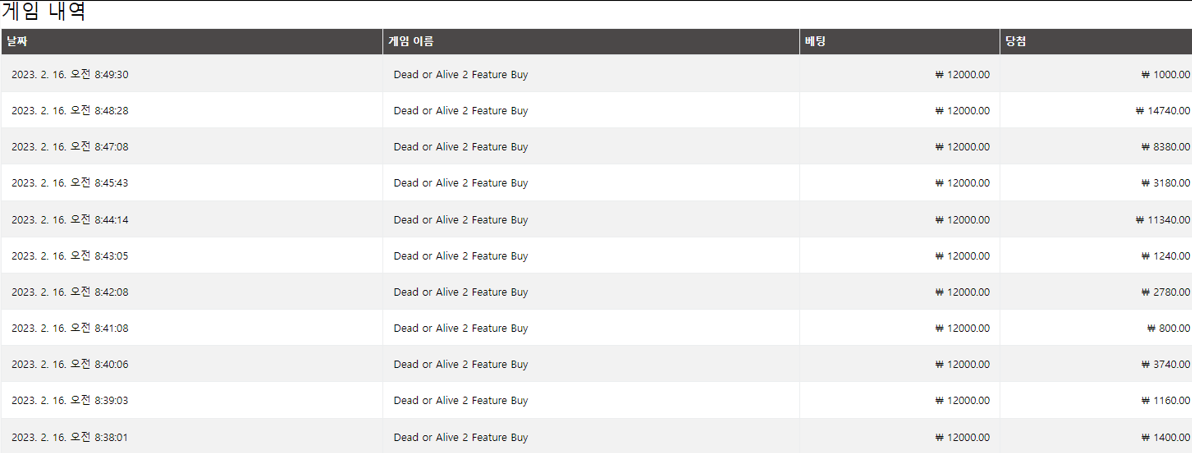Select the row dated 오전 8:38:01

(596, 436)
